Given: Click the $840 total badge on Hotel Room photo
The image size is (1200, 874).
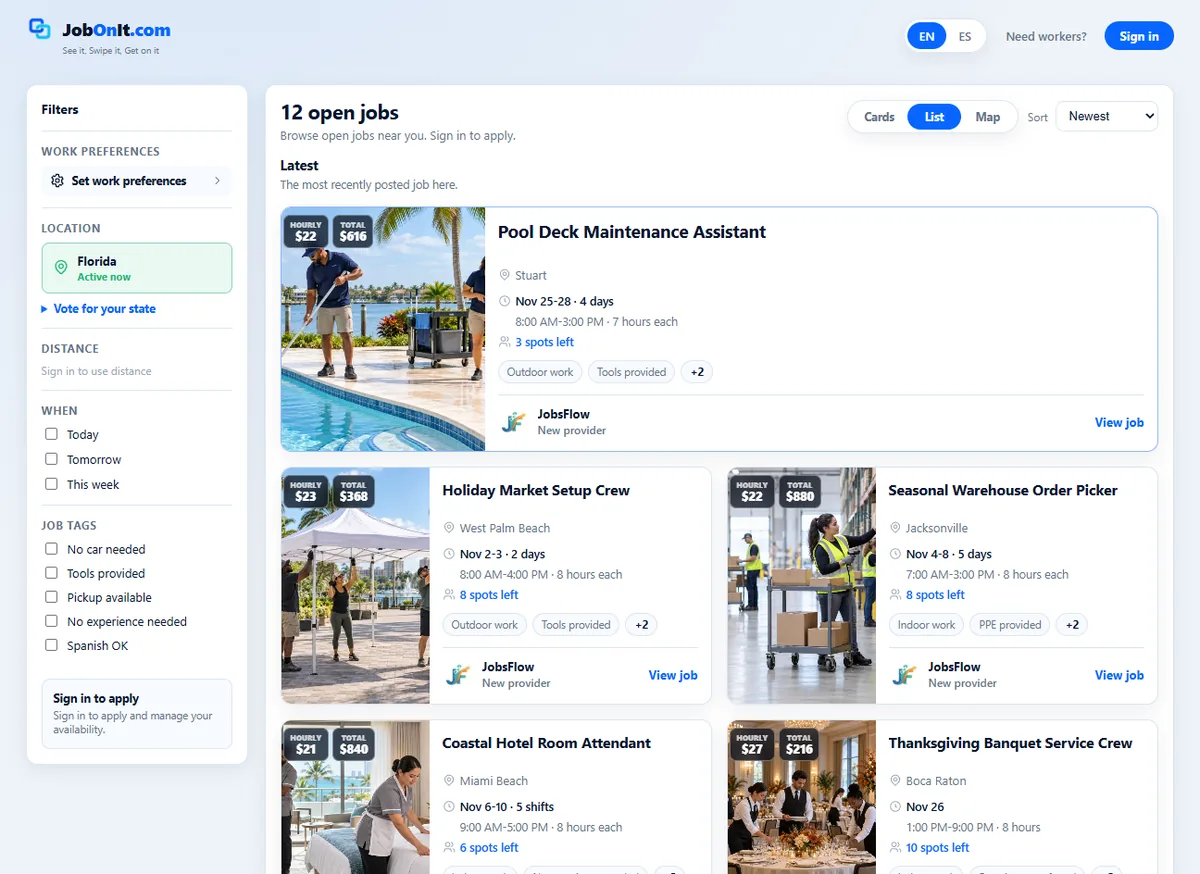Looking at the screenshot, I should 353,744.
